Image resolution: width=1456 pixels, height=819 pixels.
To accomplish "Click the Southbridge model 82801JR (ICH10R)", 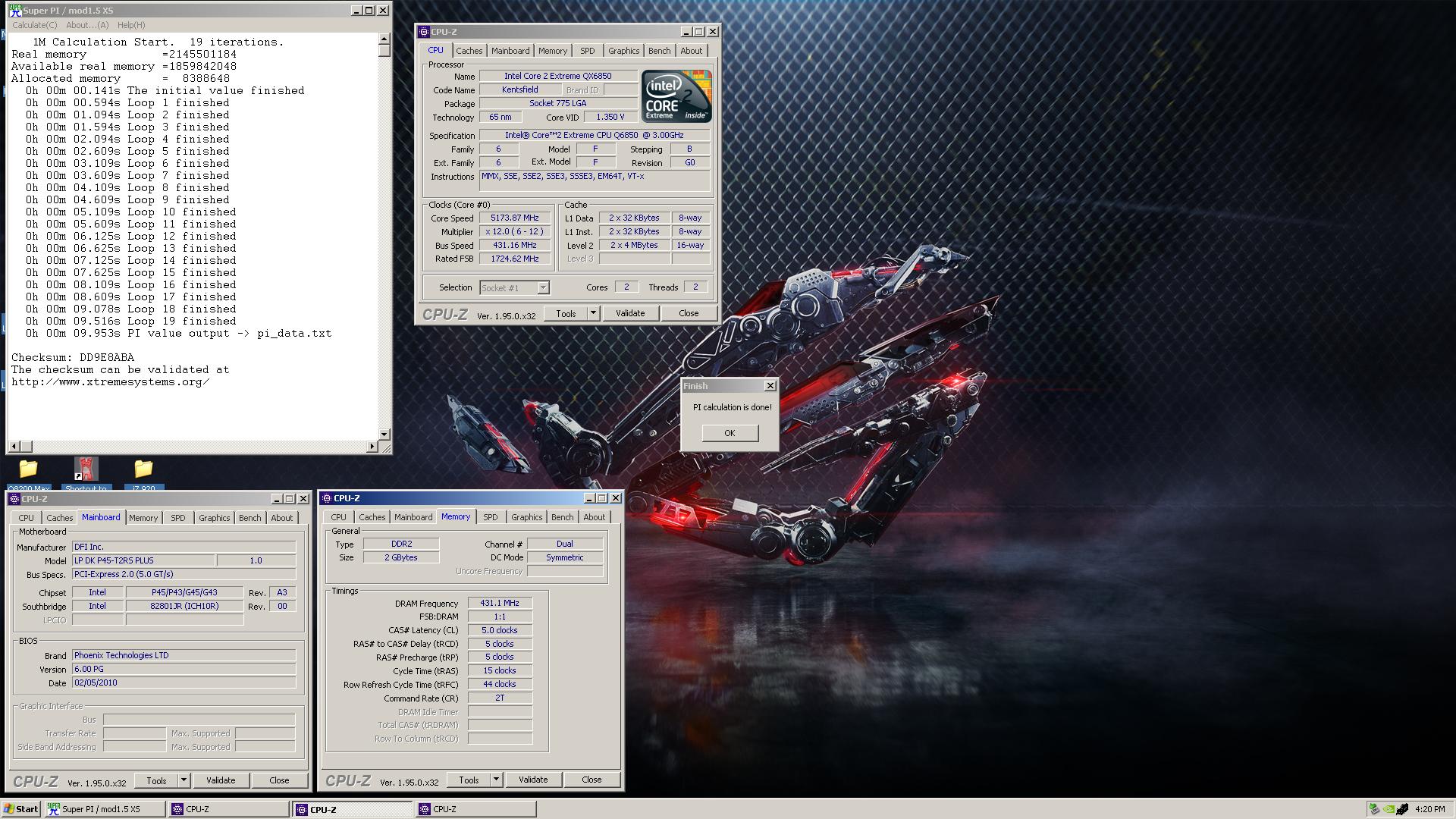I will pos(184,606).
